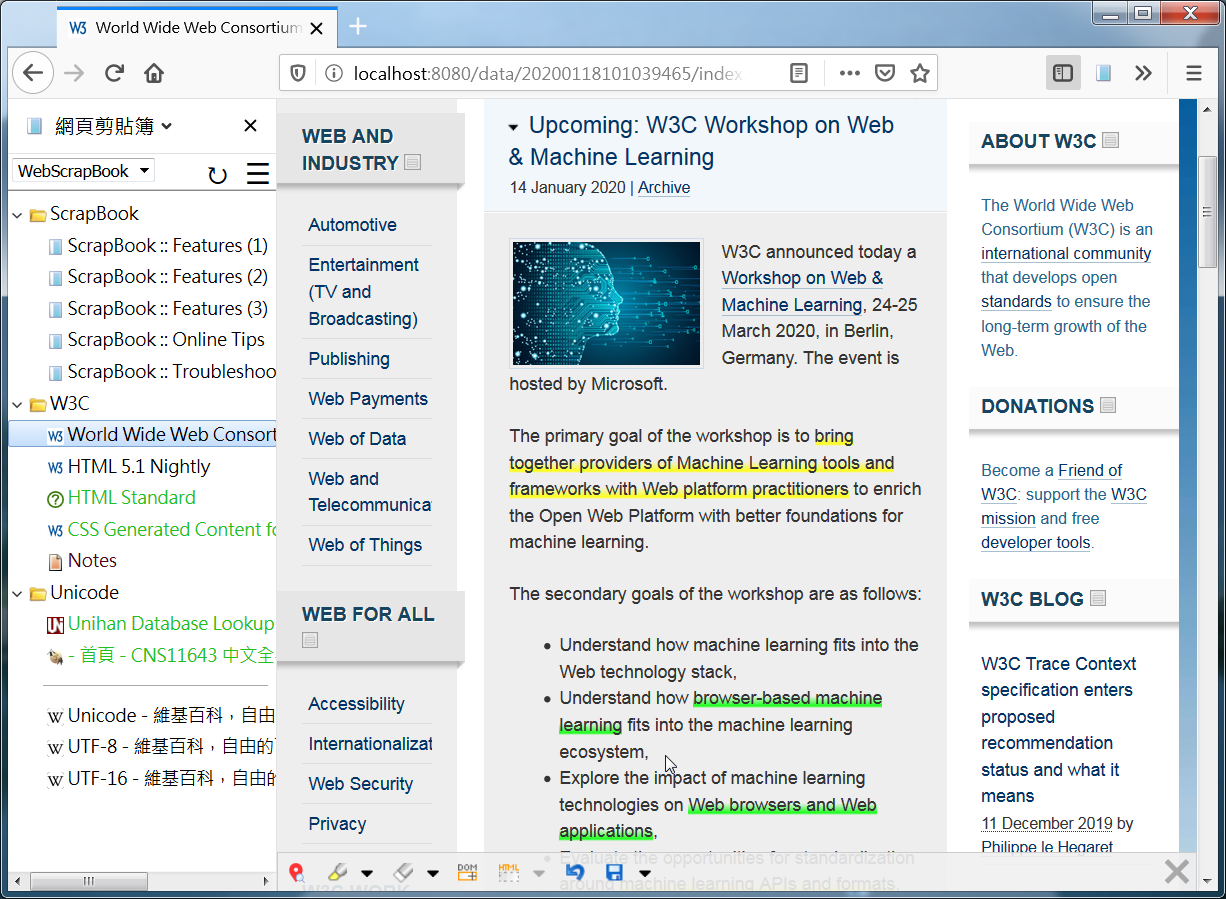Viewport: 1226px width, 899px height.
Task: Open tracking protection shield in address bar
Action: pos(298,73)
